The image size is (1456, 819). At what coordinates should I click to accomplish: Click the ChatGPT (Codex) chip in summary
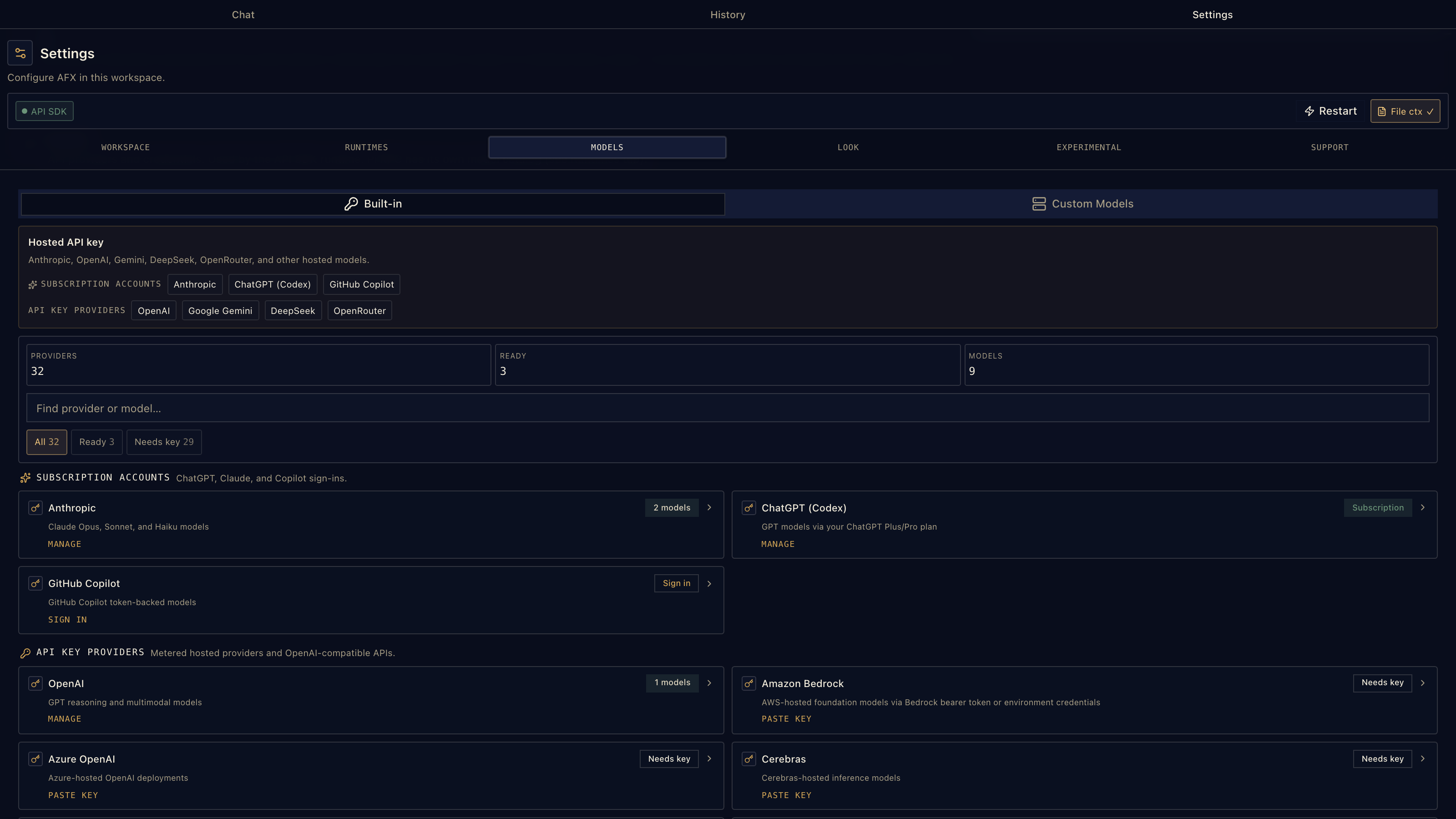[273, 284]
